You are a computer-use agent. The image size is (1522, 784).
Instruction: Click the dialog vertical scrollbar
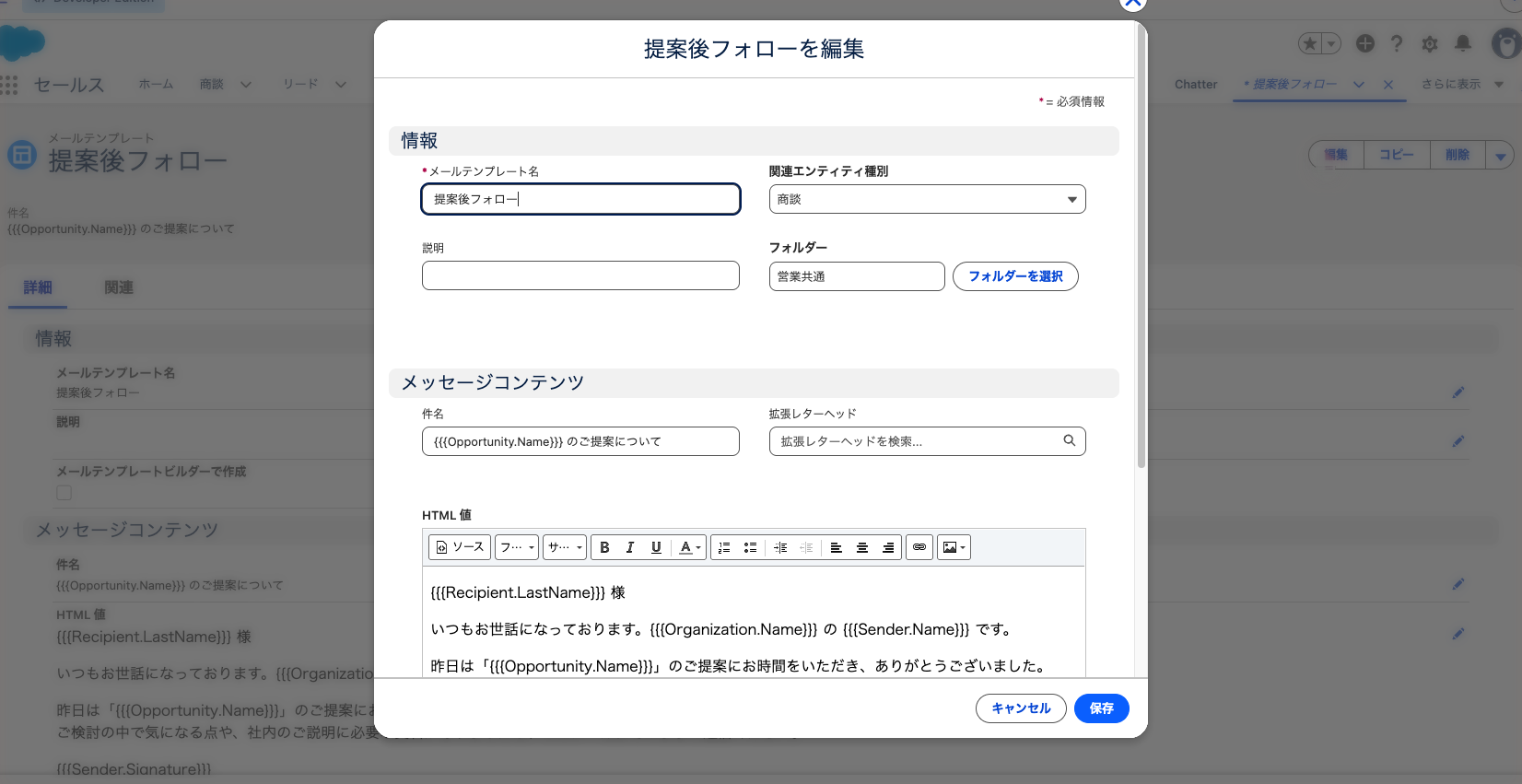pyautogui.click(x=1141, y=249)
